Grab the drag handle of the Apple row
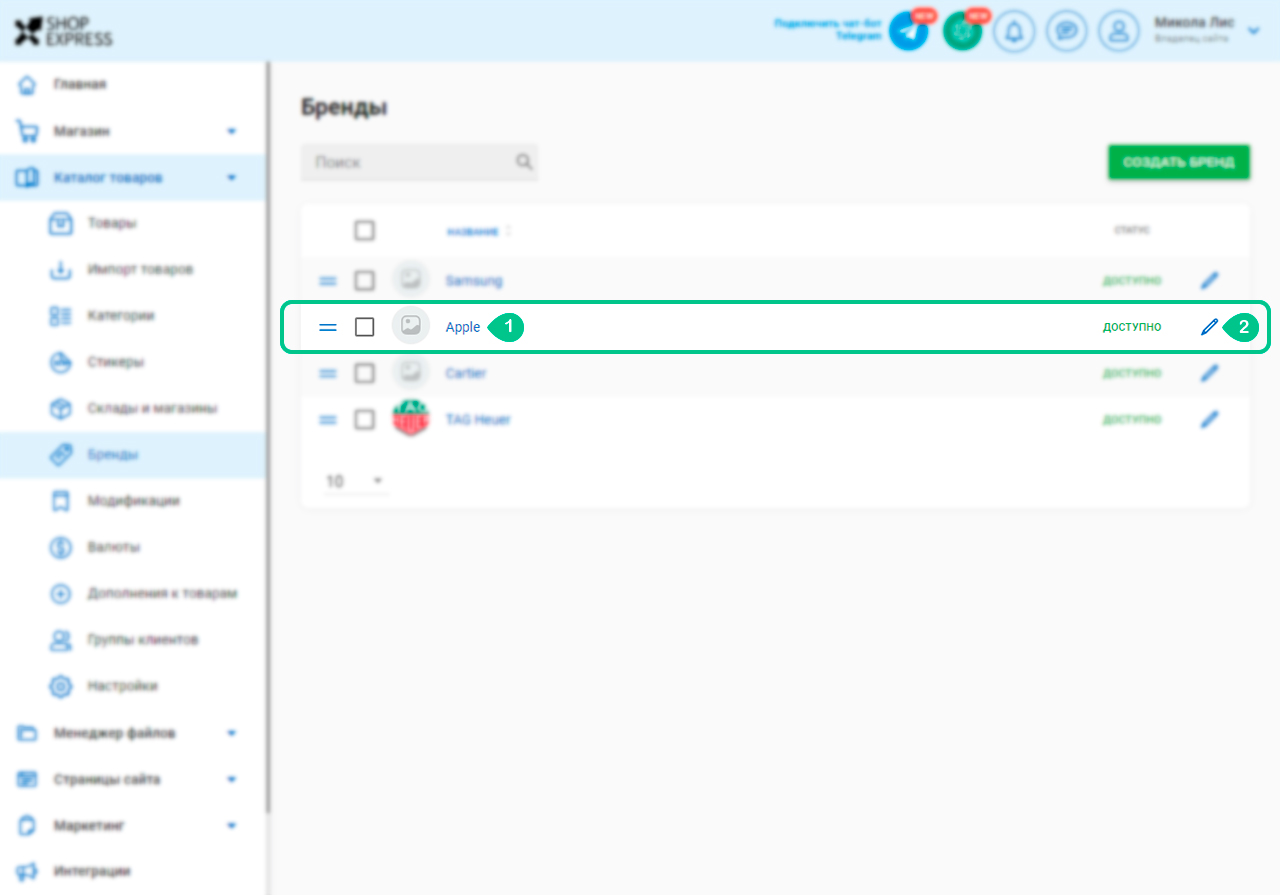The image size is (1280, 895). coord(328,327)
